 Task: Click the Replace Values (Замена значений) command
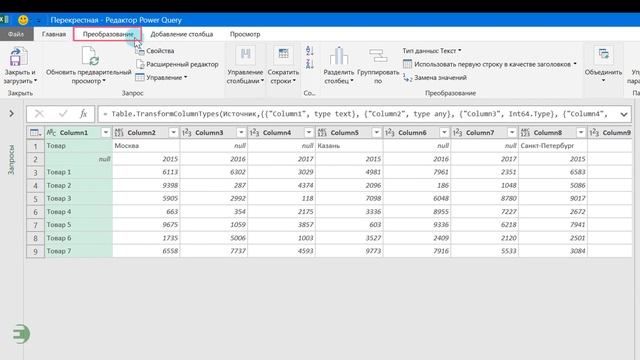click(x=435, y=78)
